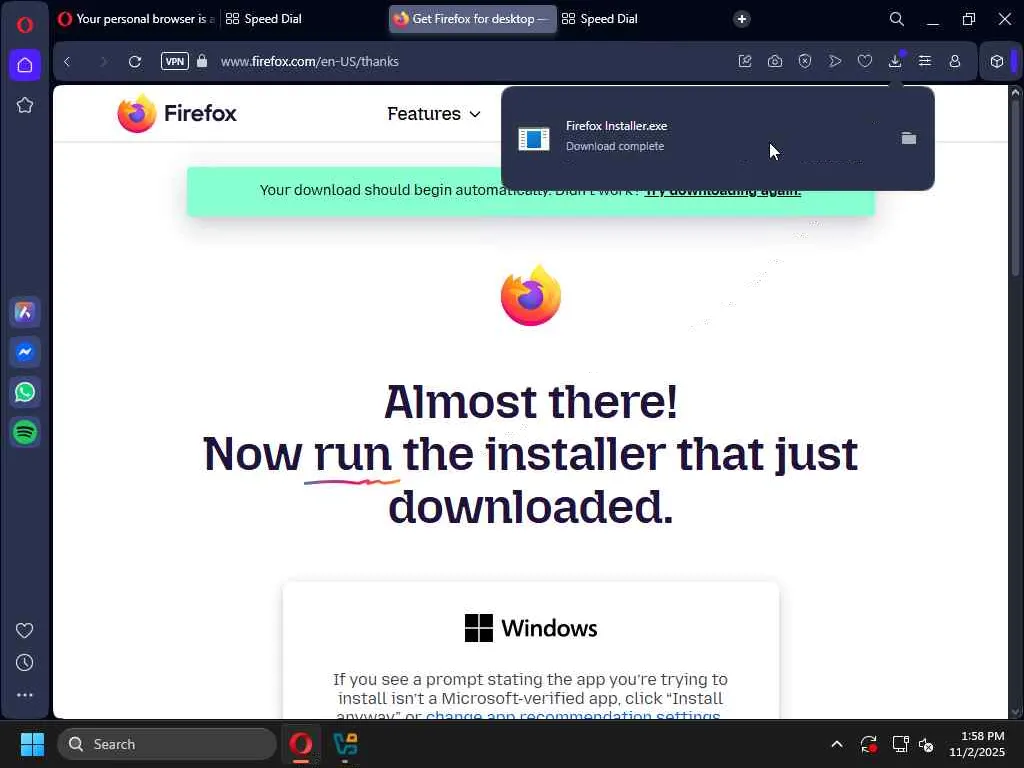1024x768 pixels.
Task: Toggle the VPN badge
Action: (174, 61)
